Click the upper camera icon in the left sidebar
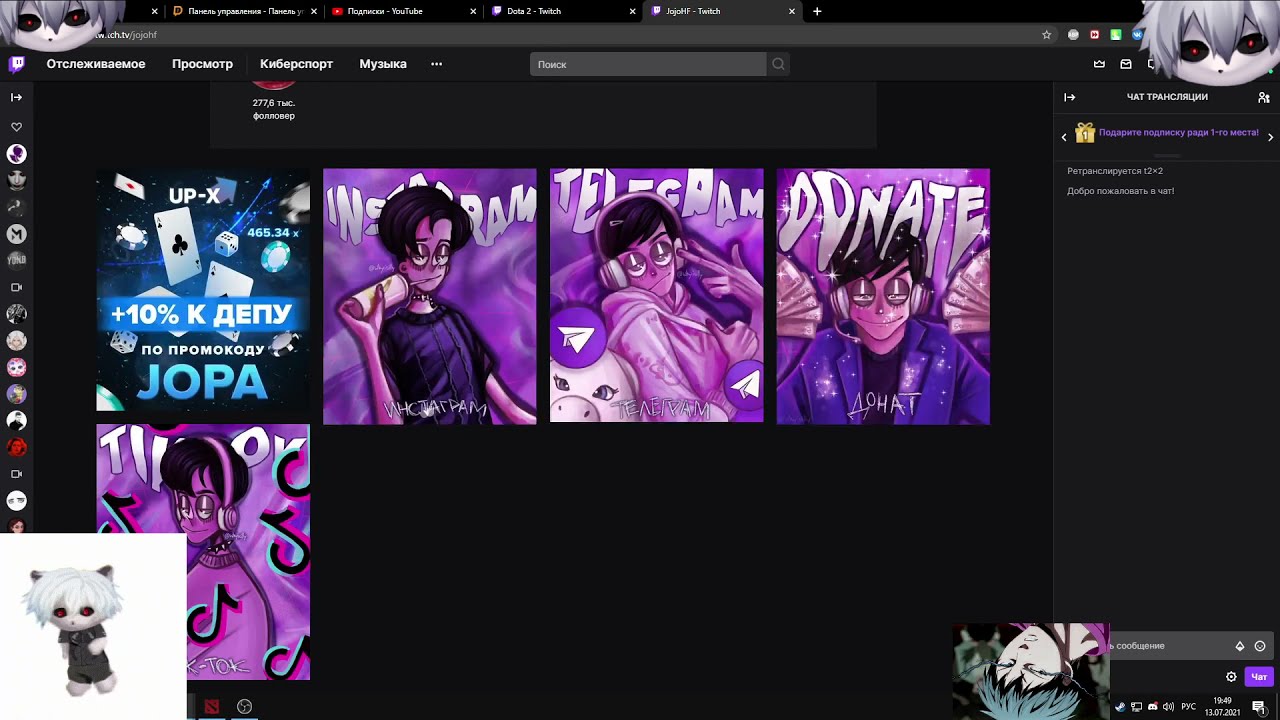Viewport: 1280px width, 720px height. (16, 287)
